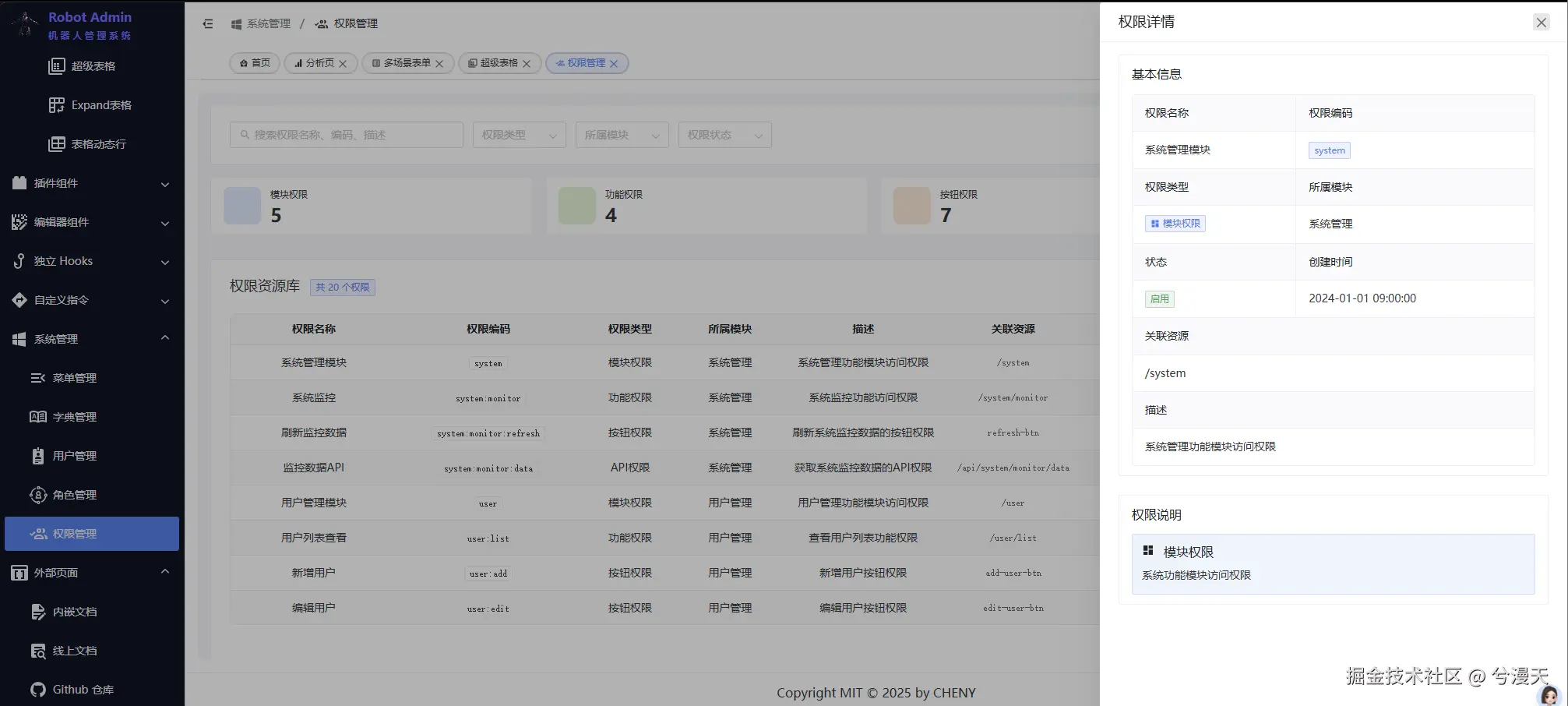Screen dimensions: 1568x706
Task: Close the 权限详情 drawer
Action: [x=1541, y=23]
